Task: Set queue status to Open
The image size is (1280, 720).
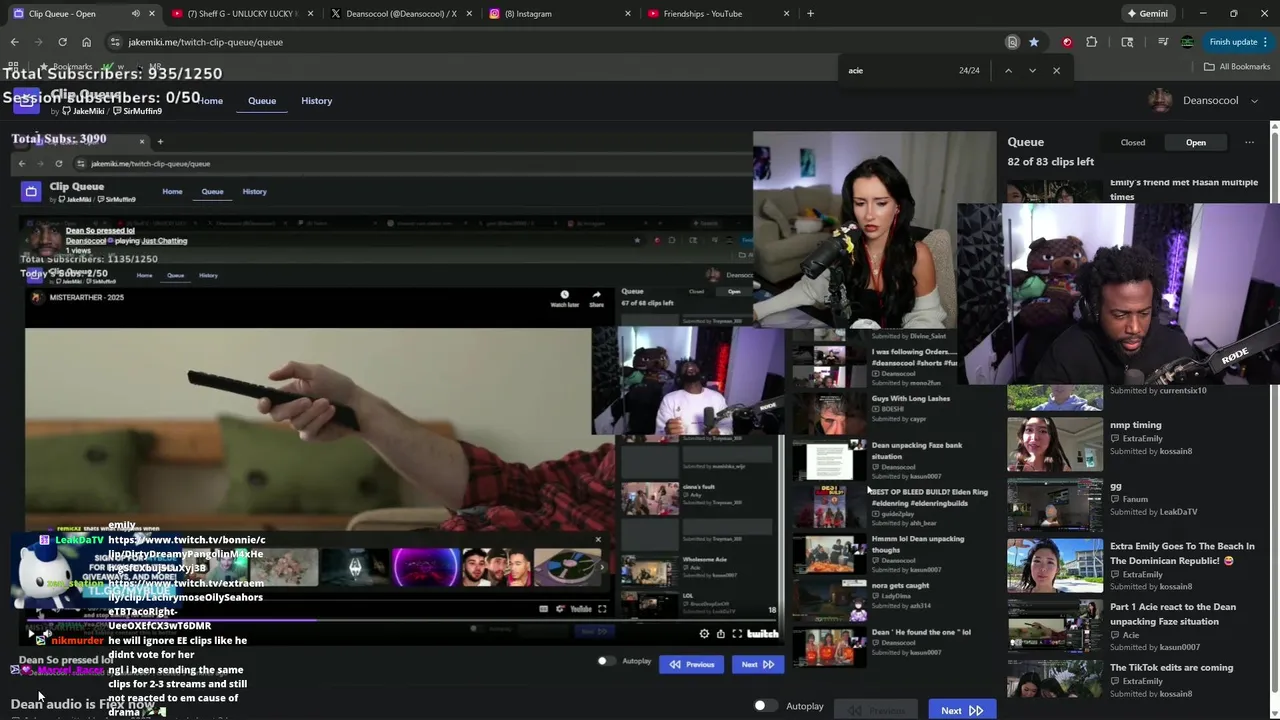Action: [x=1196, y=142]
